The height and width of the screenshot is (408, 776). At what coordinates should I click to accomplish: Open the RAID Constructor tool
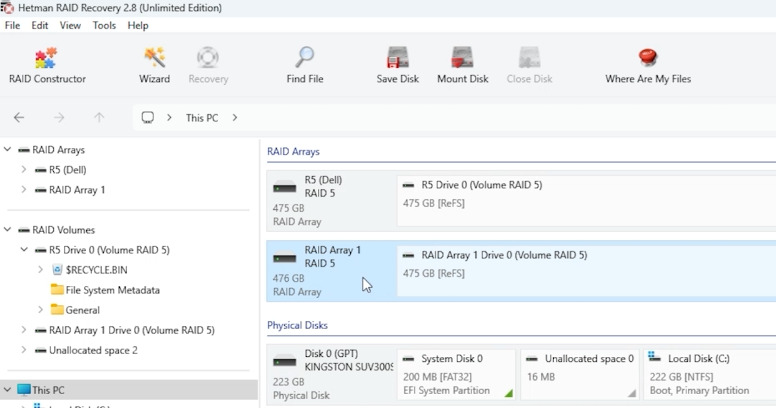point(47,65)
